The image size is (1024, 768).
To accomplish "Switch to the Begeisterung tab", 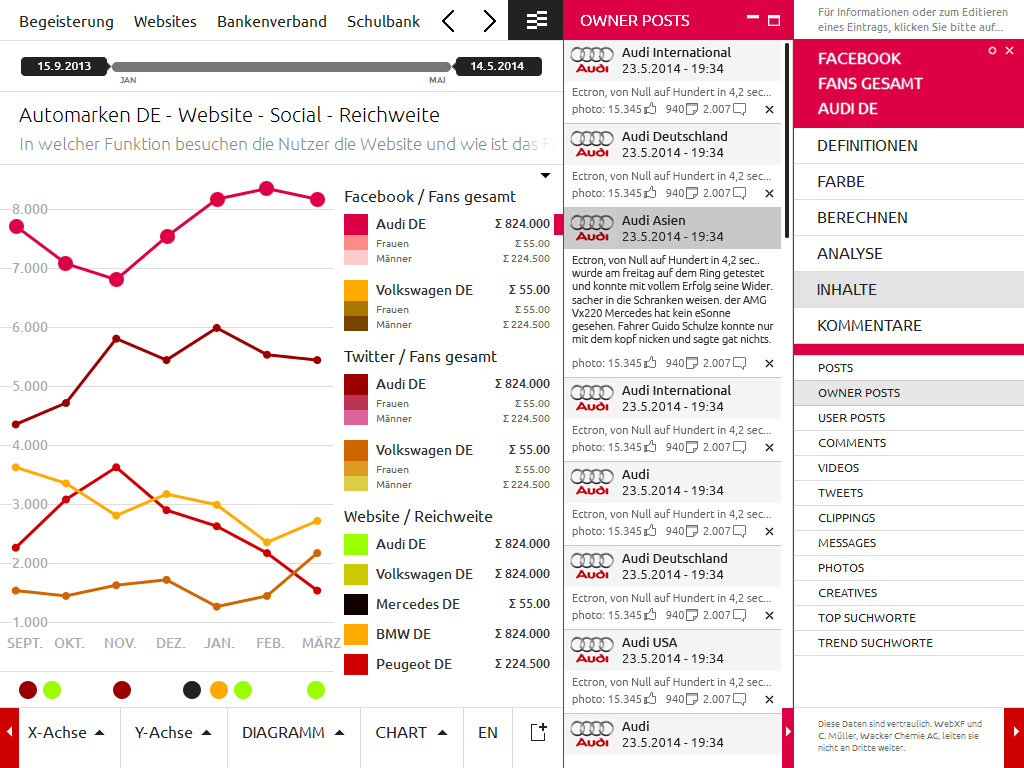I will 66,22.
